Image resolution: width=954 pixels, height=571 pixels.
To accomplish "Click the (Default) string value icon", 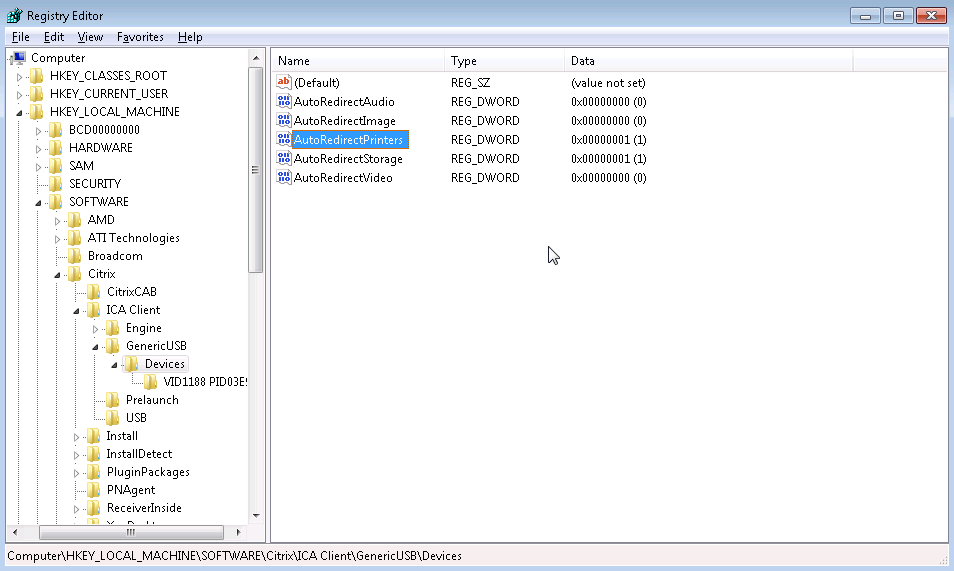I will 284,82.
